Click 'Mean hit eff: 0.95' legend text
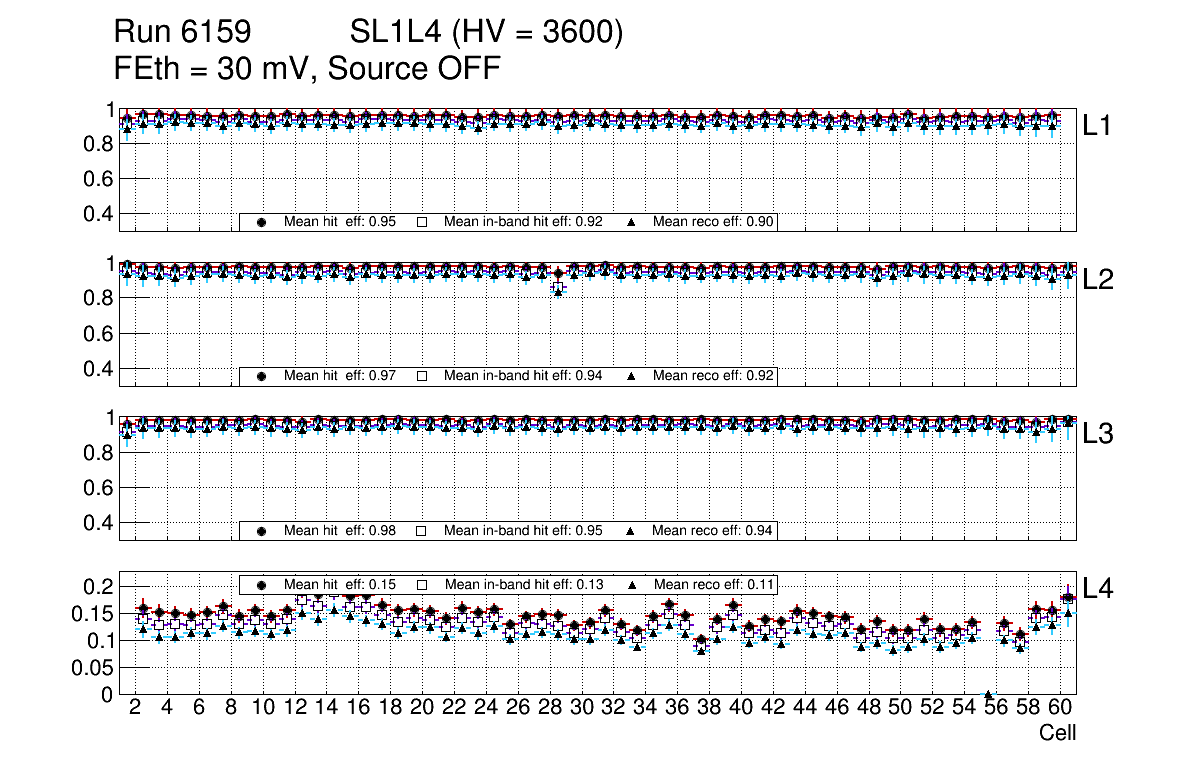 pyautogui.click(x=339, y=223)
